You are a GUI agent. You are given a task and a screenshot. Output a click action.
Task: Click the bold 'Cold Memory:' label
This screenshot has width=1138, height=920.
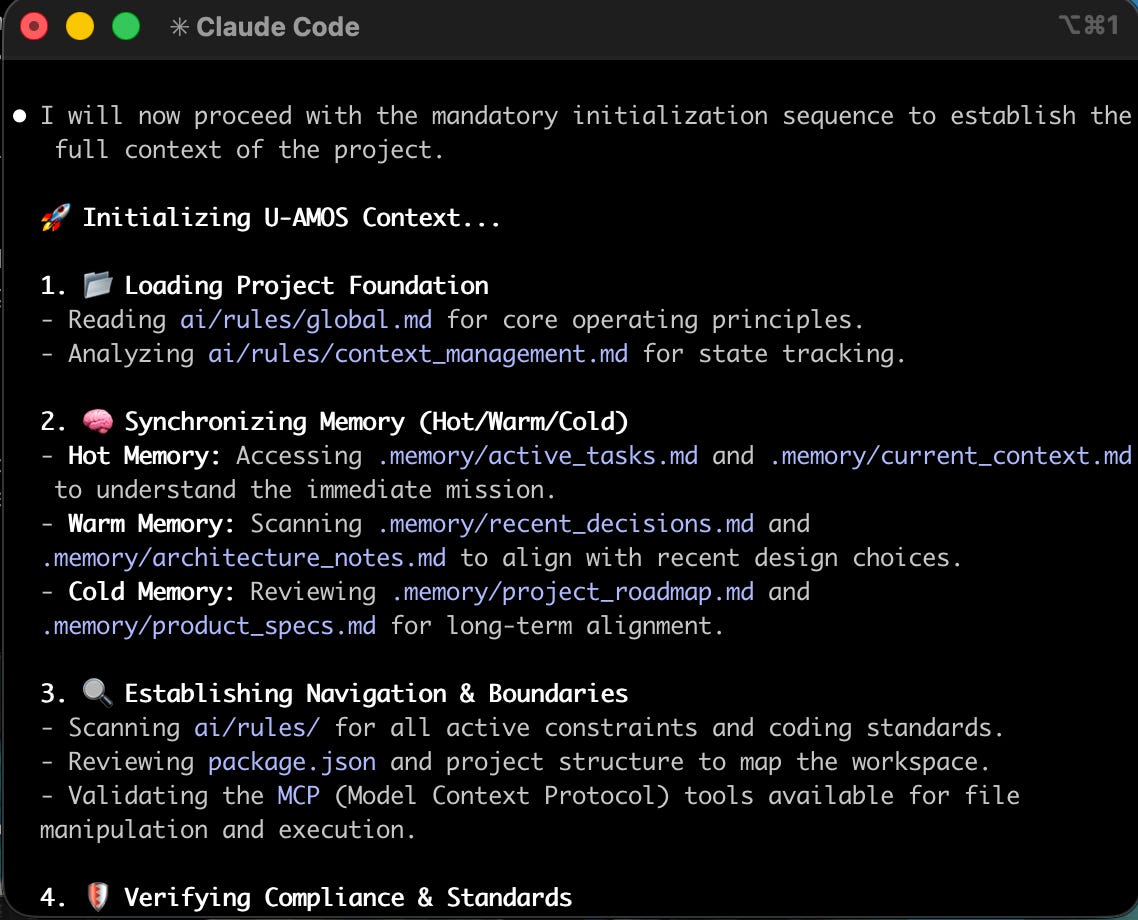pyautogui.click(x=152, y=591)
